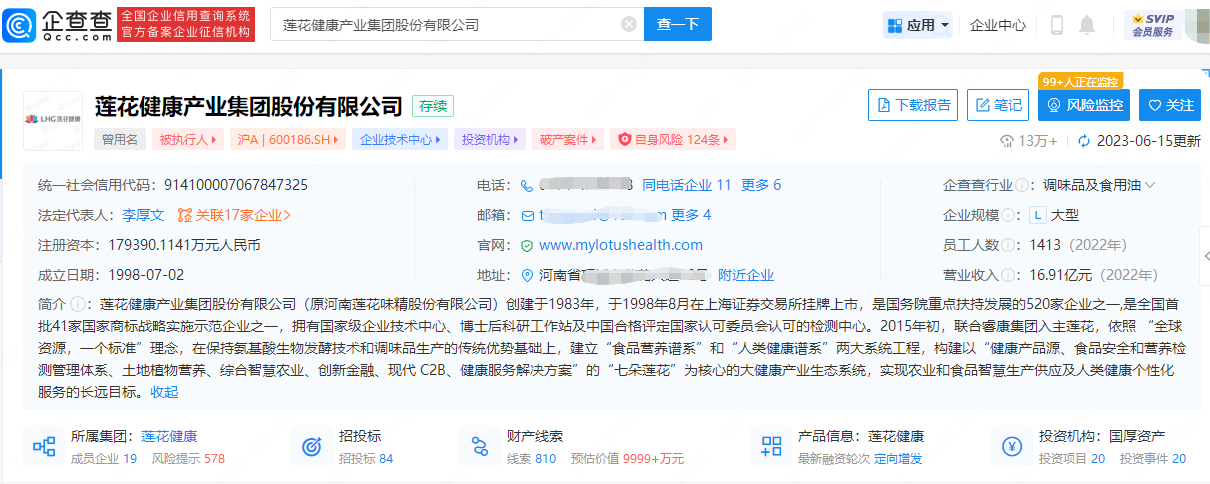
Task: Open 风险提示 578 count
Action: [188, 459]
